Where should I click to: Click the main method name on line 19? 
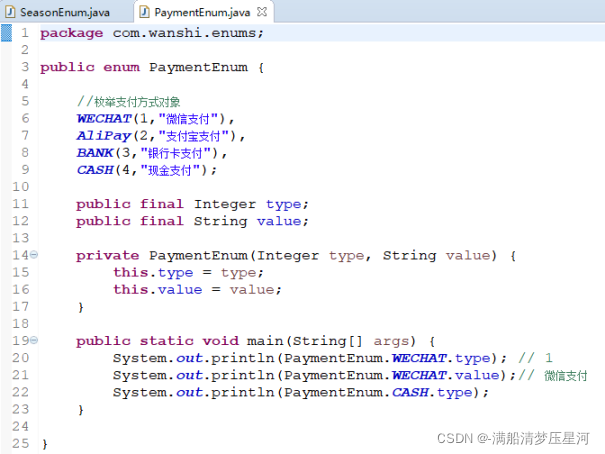[265, 341]
